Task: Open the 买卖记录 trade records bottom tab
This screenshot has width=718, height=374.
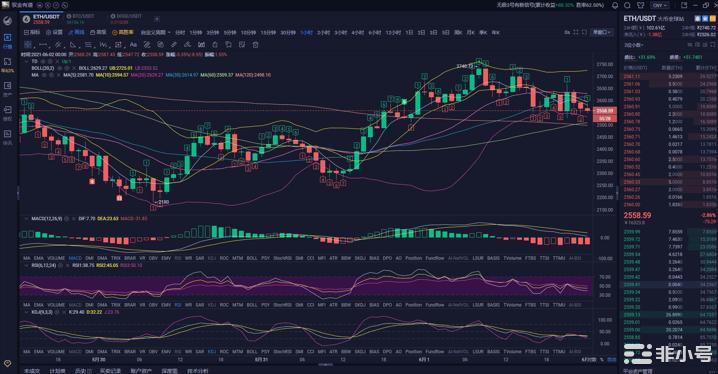Action: pyautogui.click(x=110, y=370)
